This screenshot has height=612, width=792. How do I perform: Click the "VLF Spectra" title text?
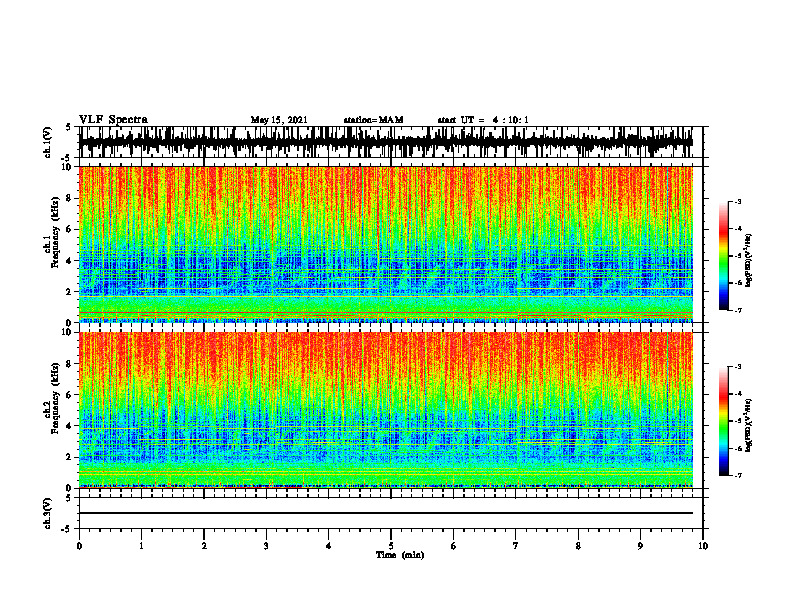[x=113, y=119]
